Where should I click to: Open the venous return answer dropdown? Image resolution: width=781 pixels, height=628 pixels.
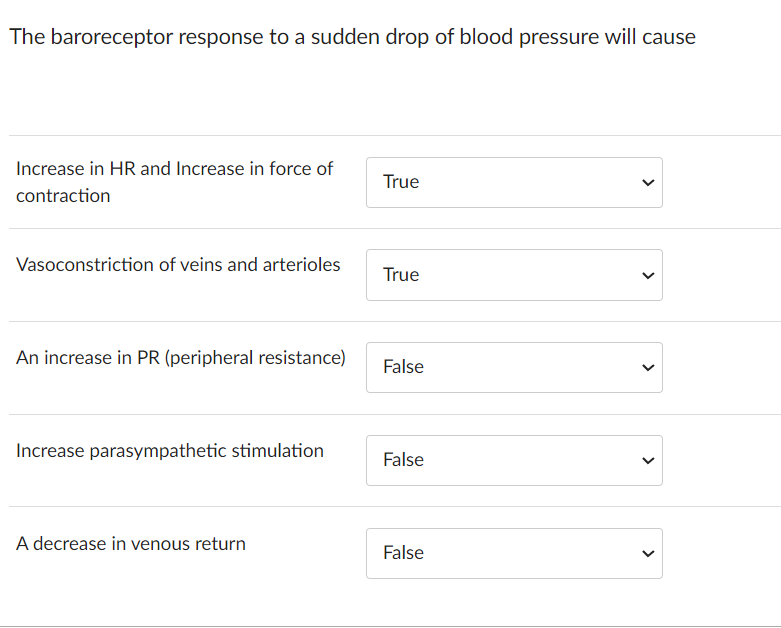514,553
